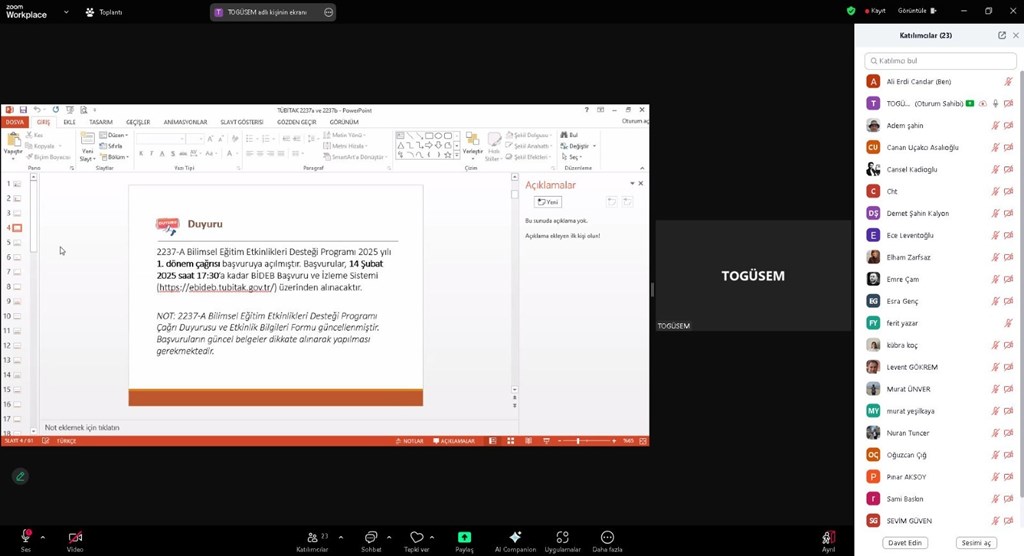Expand audio options arrow beside Ses

click(42, 536)
